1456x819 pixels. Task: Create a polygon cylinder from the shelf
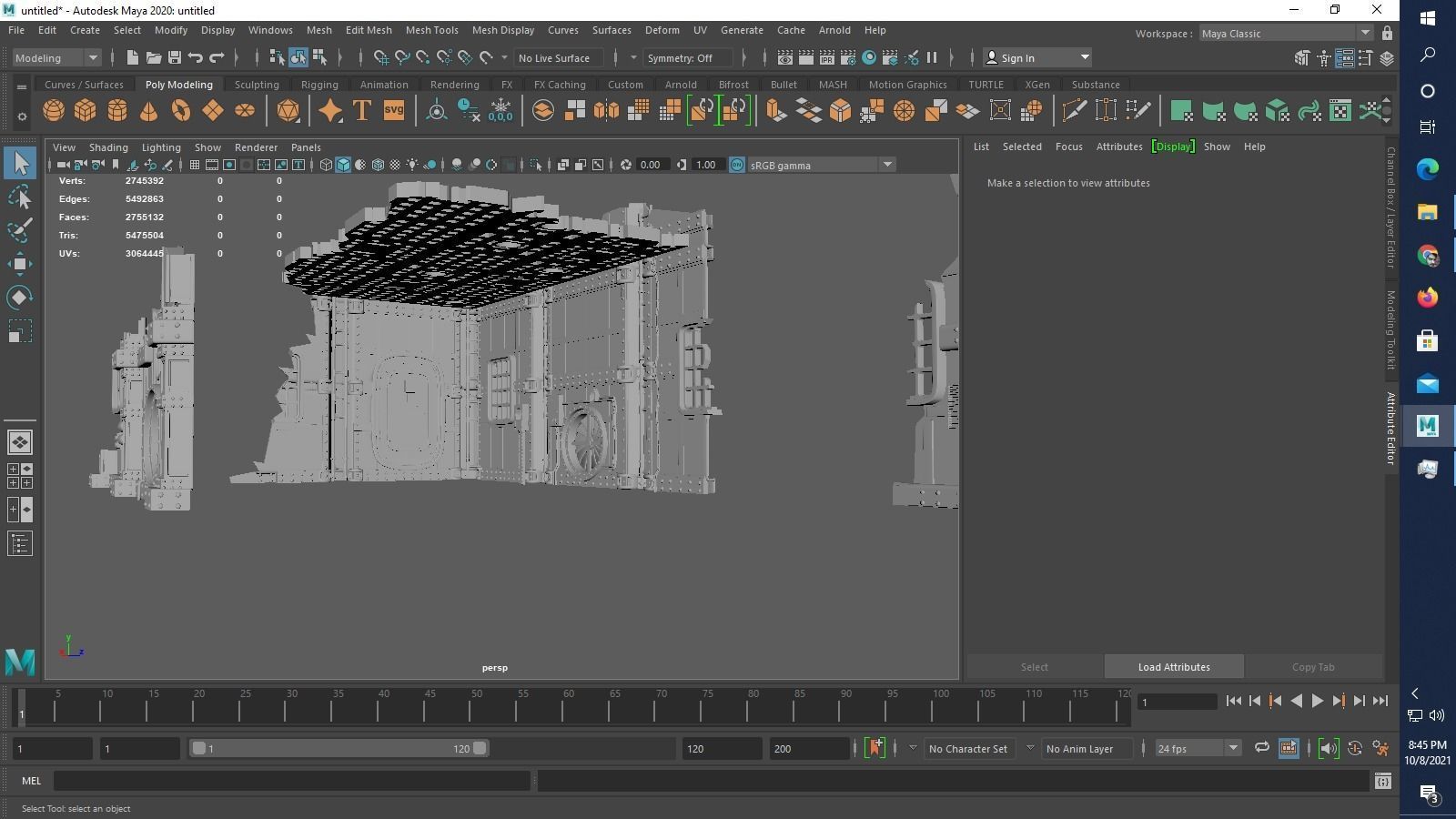pos(117,111)
